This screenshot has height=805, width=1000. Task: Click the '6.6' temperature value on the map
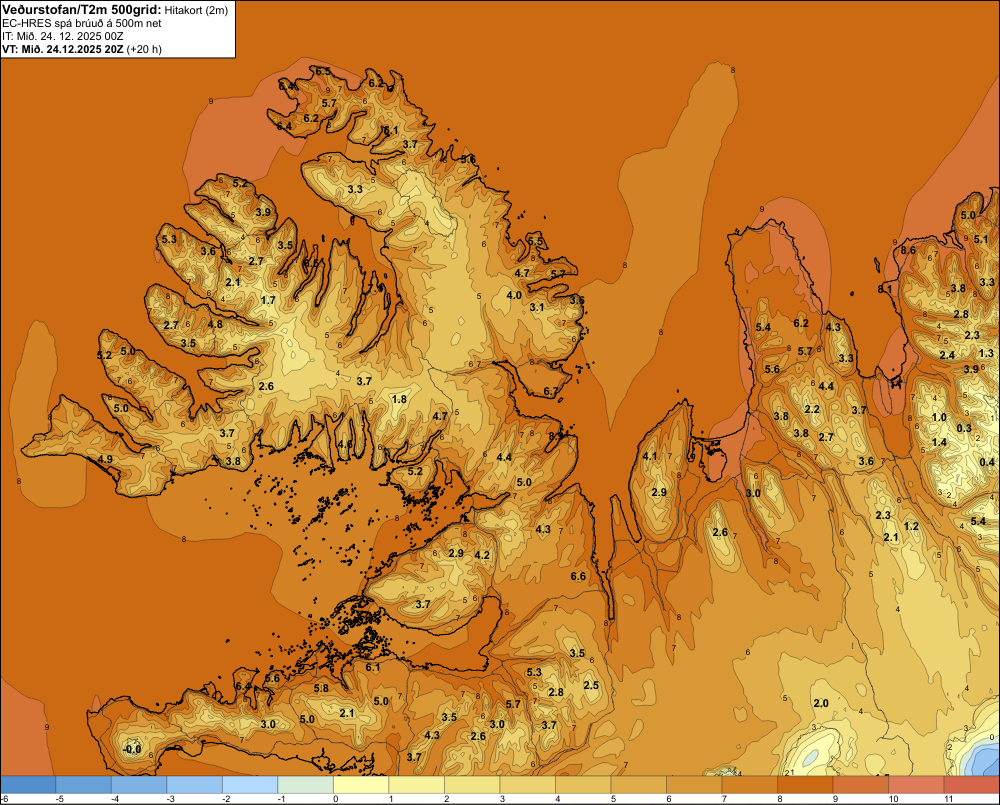pyautogui.click(x=578, y=576)
